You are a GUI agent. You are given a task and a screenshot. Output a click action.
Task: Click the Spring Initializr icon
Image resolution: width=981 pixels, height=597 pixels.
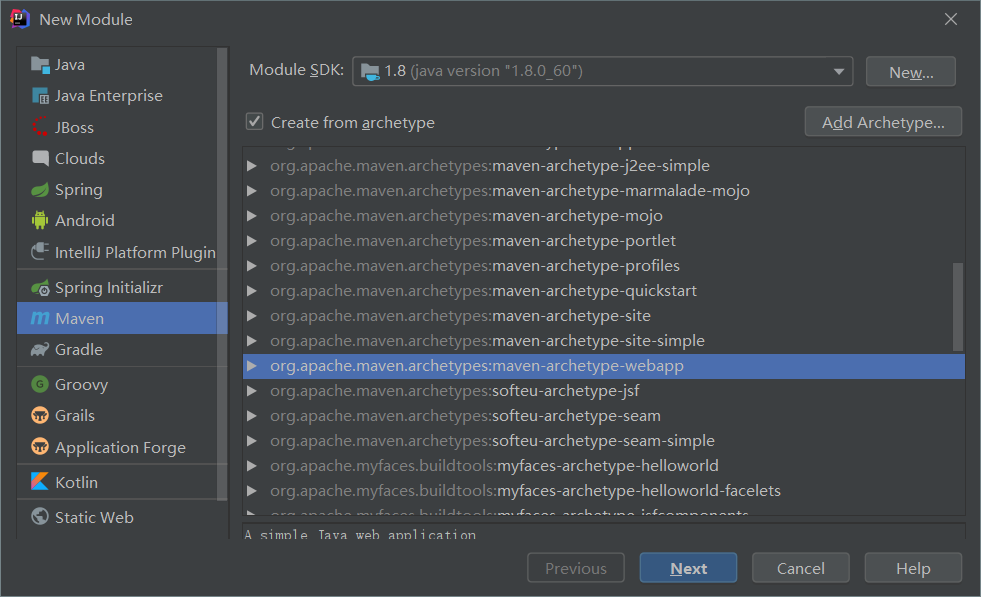click(40, 287)
